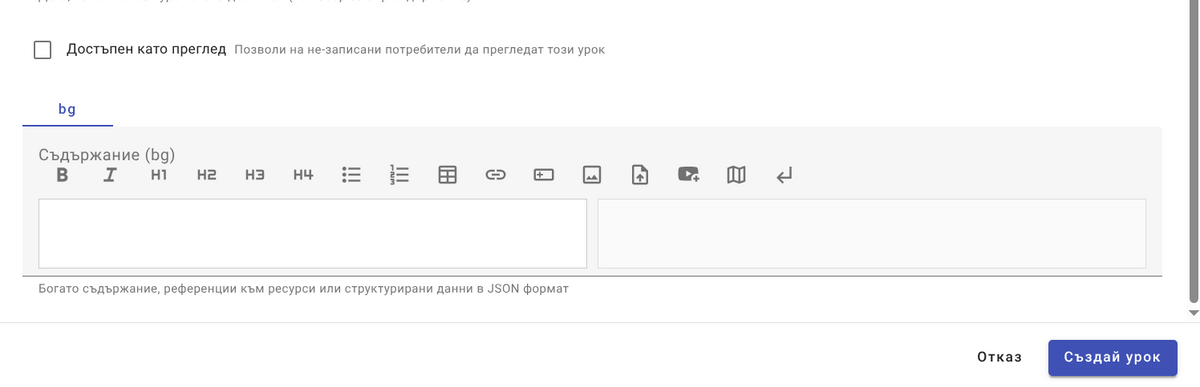Insert an H3 heading
The width and height of the screenshot is (1200, 387).
(255, 175)
